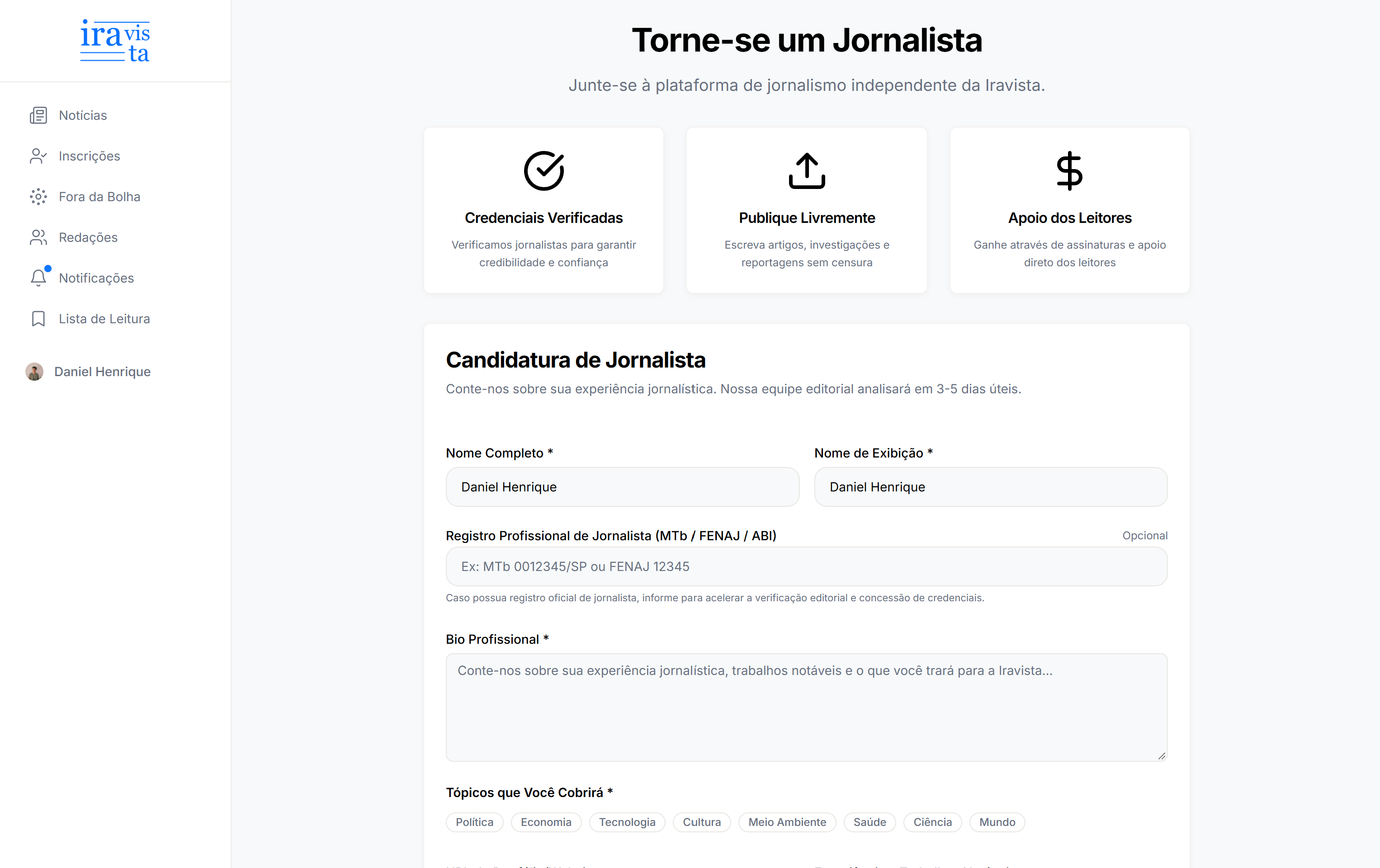Toggle the Ciência topic chip
This screenshot has width=1380, height=868.
coord(932,822)
